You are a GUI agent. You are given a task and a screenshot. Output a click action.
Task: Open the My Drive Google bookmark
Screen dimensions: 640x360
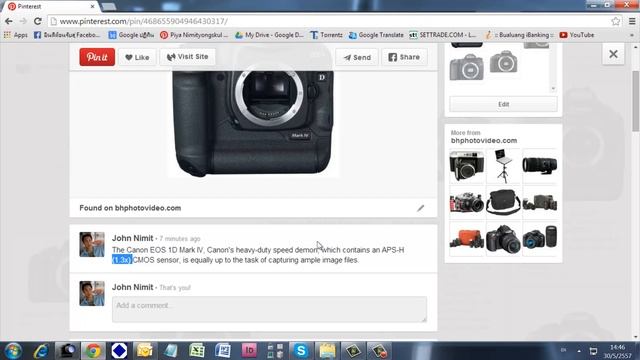point(269,35)
